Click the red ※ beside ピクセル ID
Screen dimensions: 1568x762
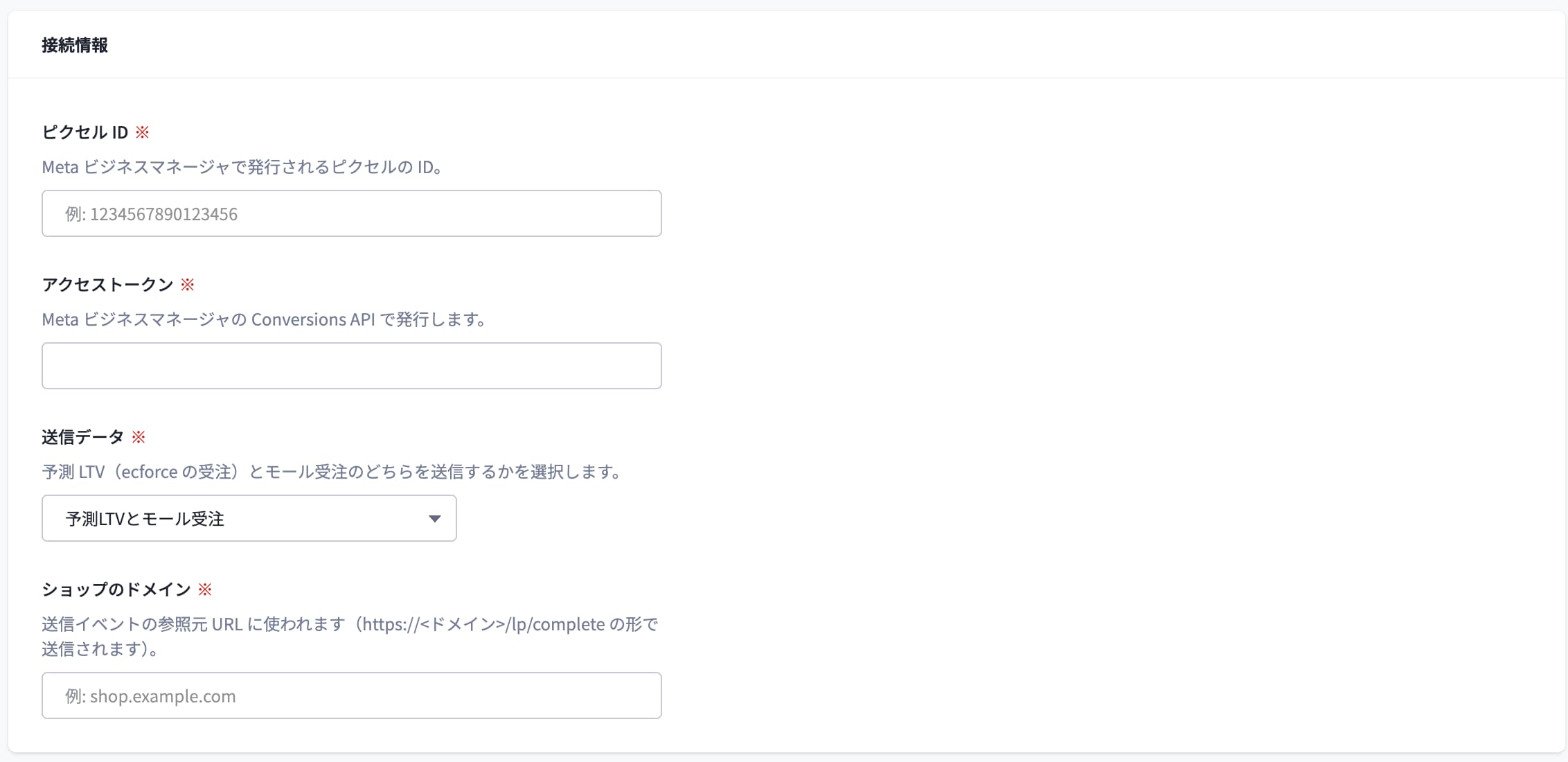pos(142,132)
